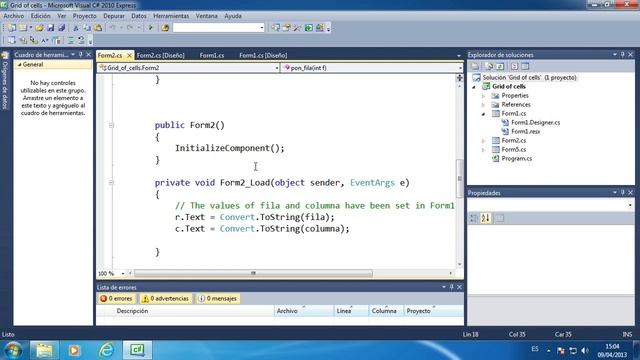
Task: Click the Start Page icon in the toolbar
Action: [x=309, y=28]
